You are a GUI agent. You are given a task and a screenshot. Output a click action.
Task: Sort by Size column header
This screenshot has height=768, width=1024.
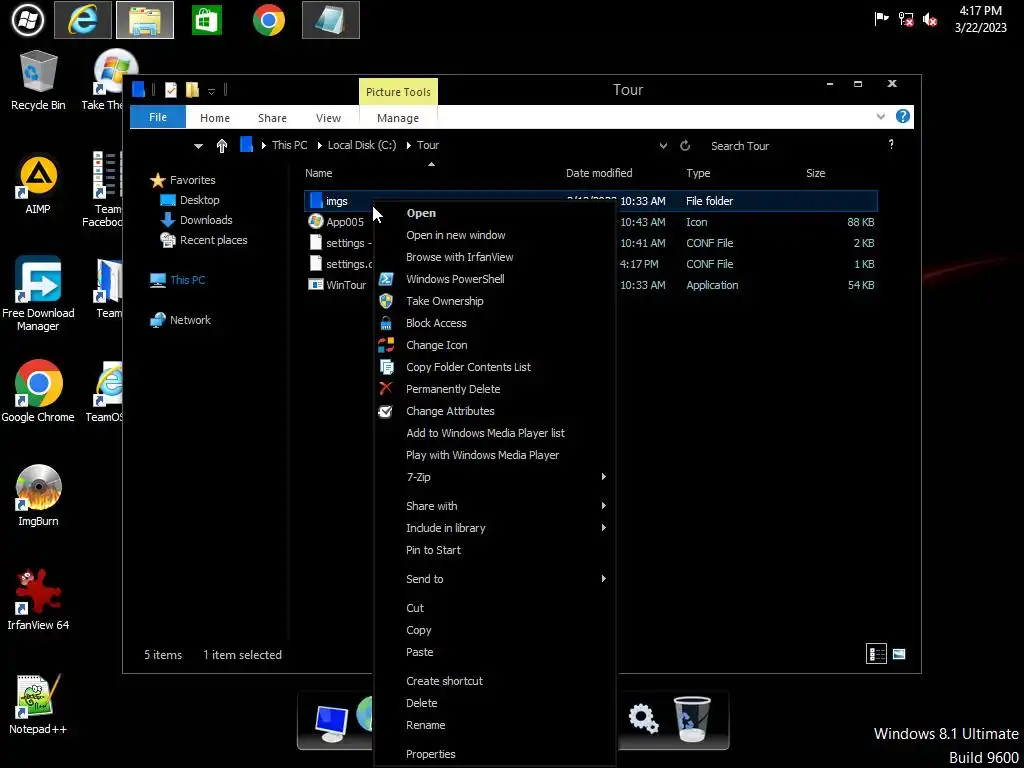point(815,173)
